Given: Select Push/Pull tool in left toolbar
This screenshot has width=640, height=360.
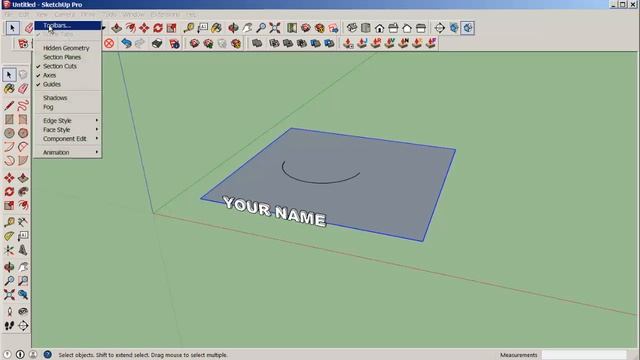Looking at the screenshot, I should (23, 178).
